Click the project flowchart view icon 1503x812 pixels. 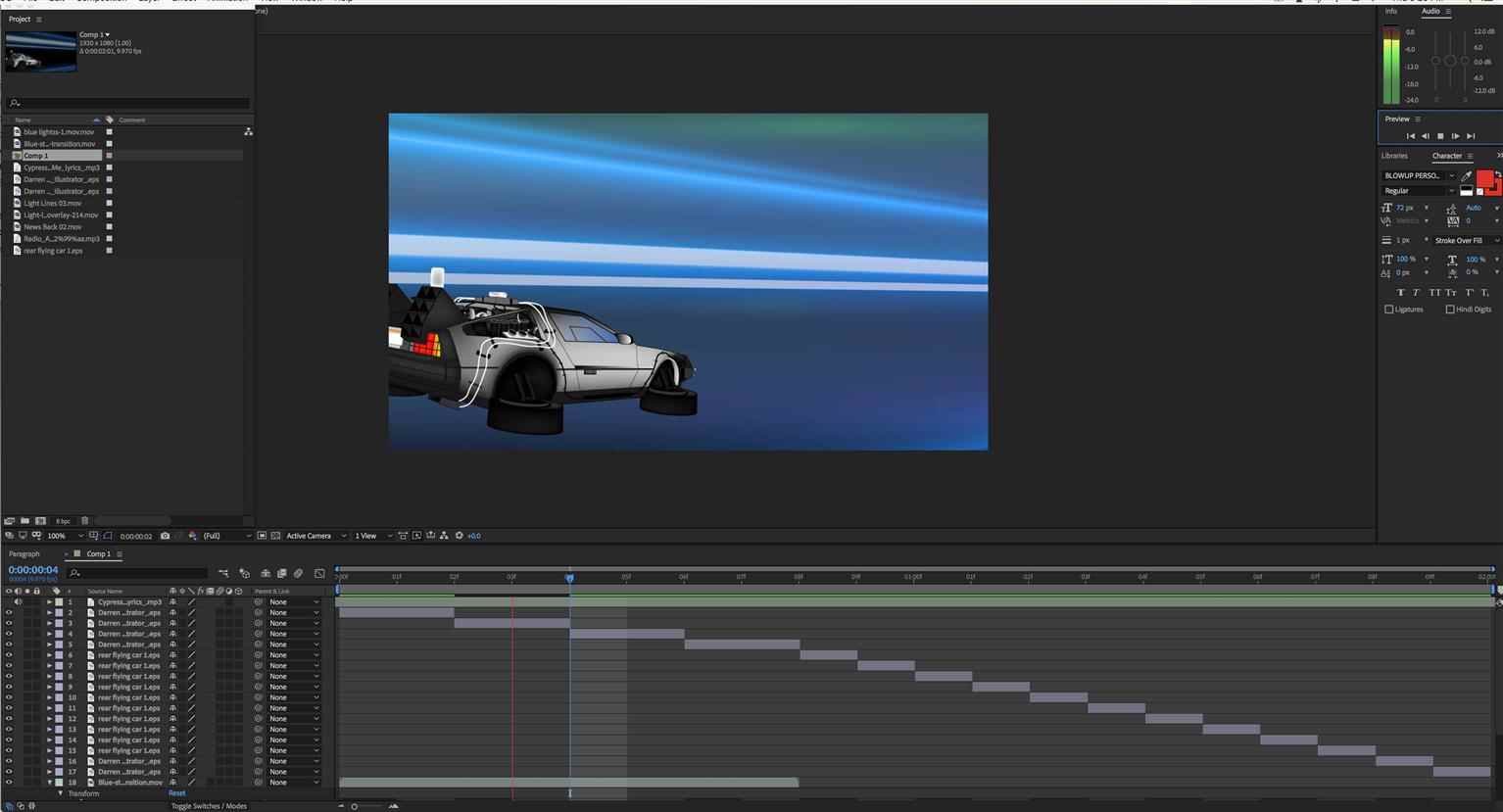(x=248, y=131)
